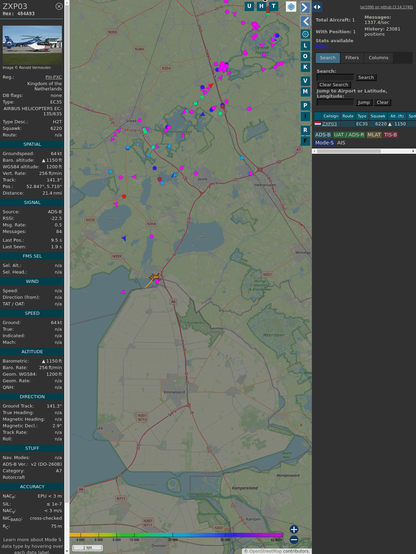Zoom out with the minus icon
The height and width of the screenshot is (554, 416).
coord(294,540)
